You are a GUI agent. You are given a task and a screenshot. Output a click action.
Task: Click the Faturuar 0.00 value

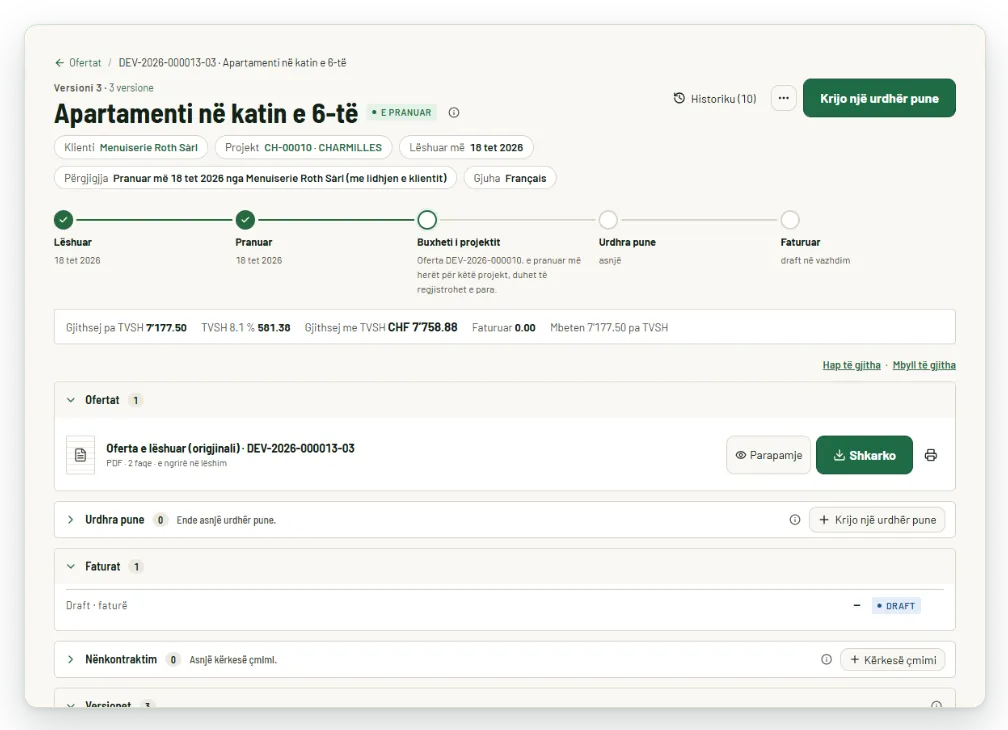[x=503, y=327]
